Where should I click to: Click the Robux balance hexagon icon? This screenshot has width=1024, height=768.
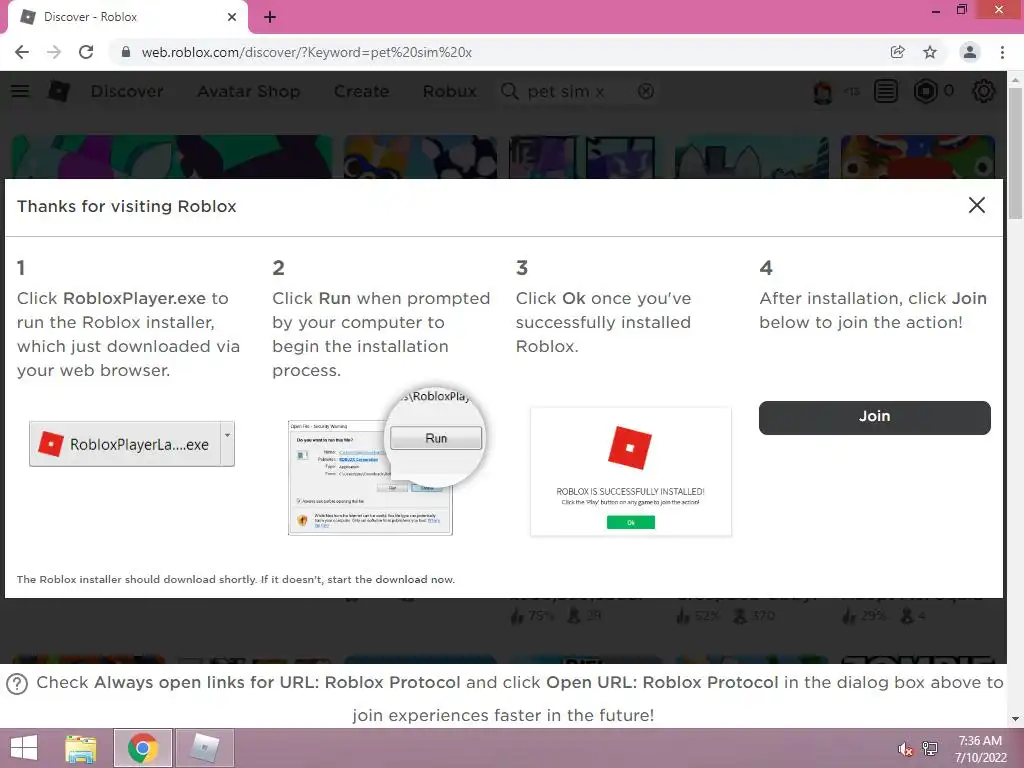925,91
